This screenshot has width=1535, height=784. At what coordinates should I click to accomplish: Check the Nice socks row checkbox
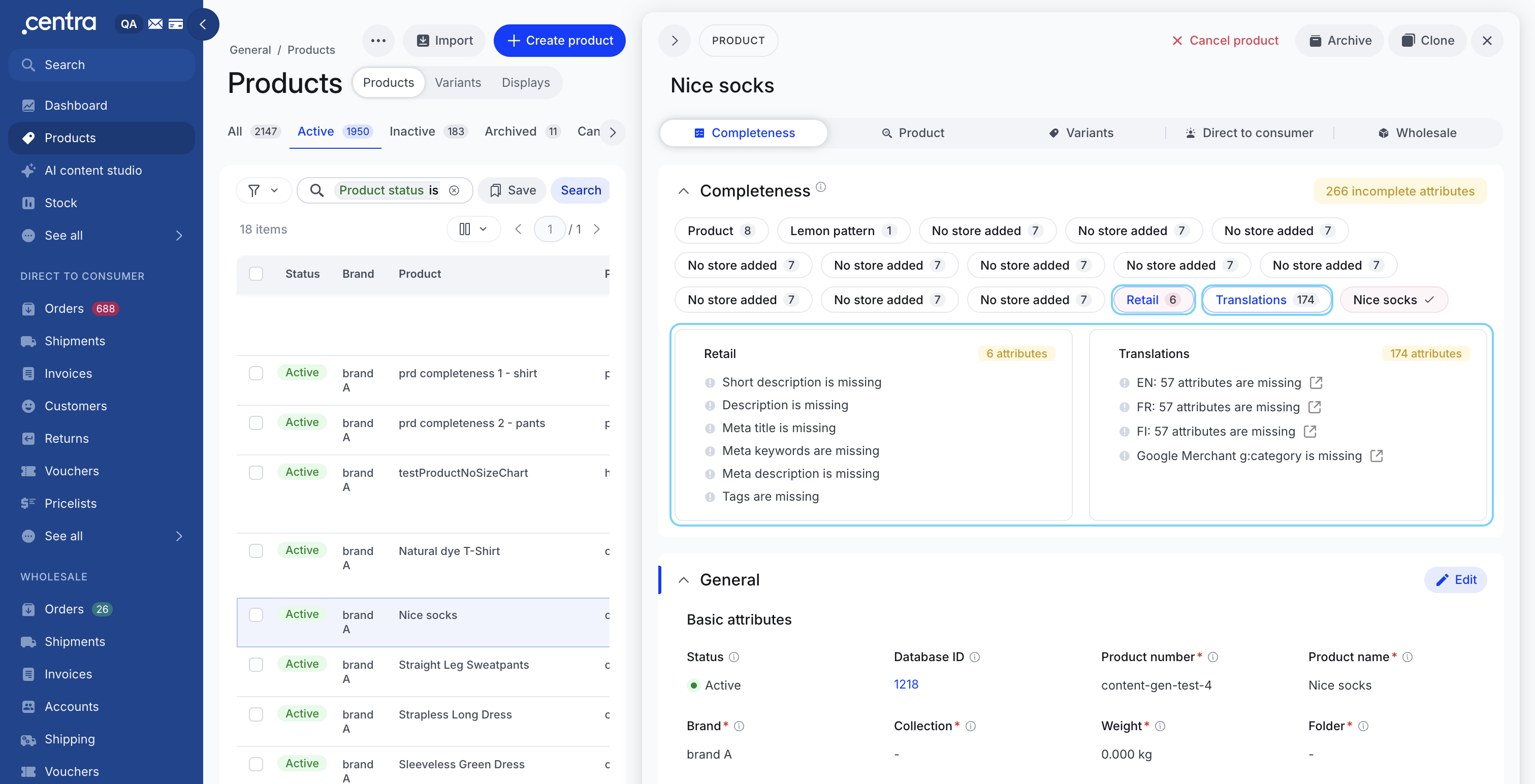click(255, 615)
